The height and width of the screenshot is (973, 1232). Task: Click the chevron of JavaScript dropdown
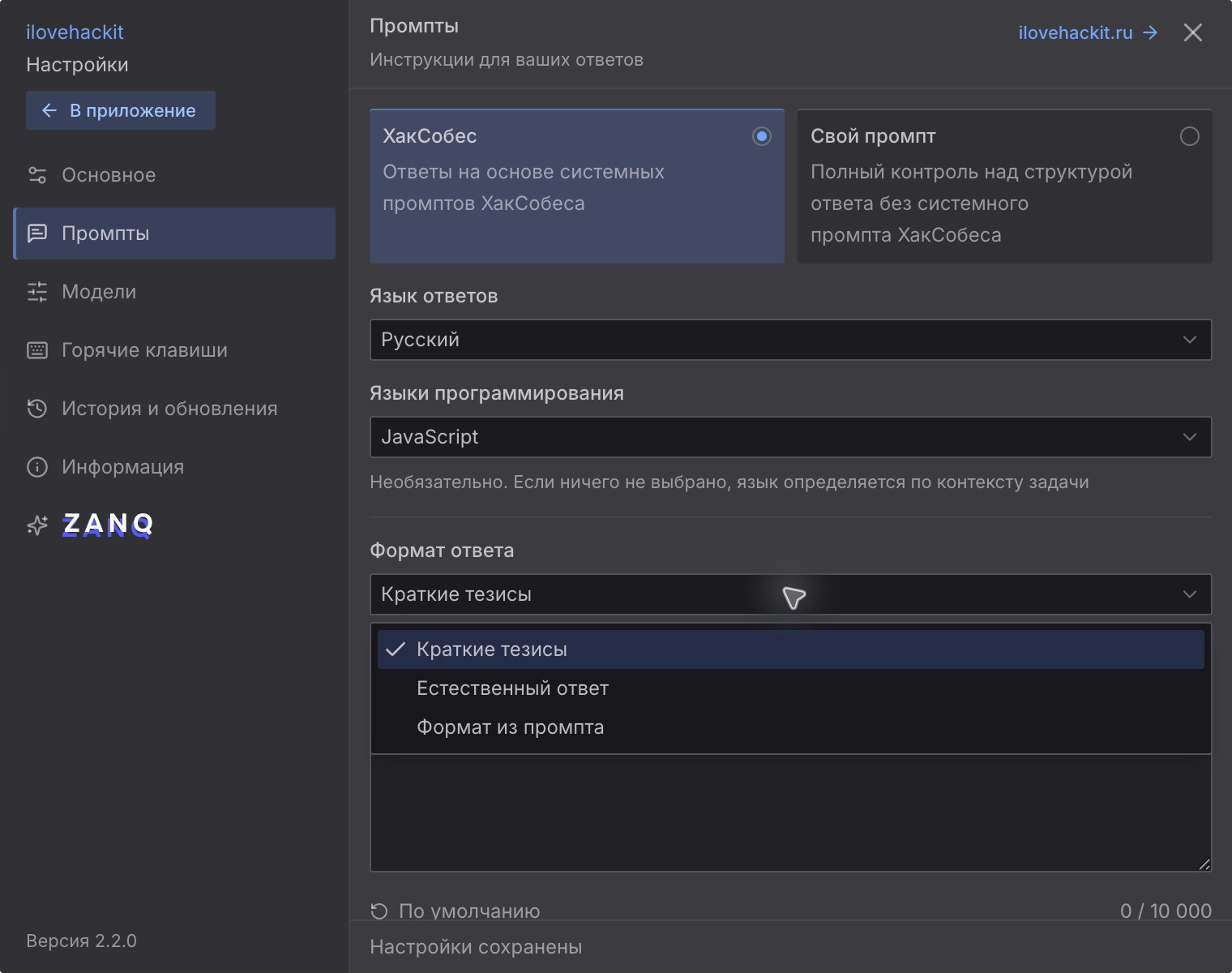pos(1189,437)
